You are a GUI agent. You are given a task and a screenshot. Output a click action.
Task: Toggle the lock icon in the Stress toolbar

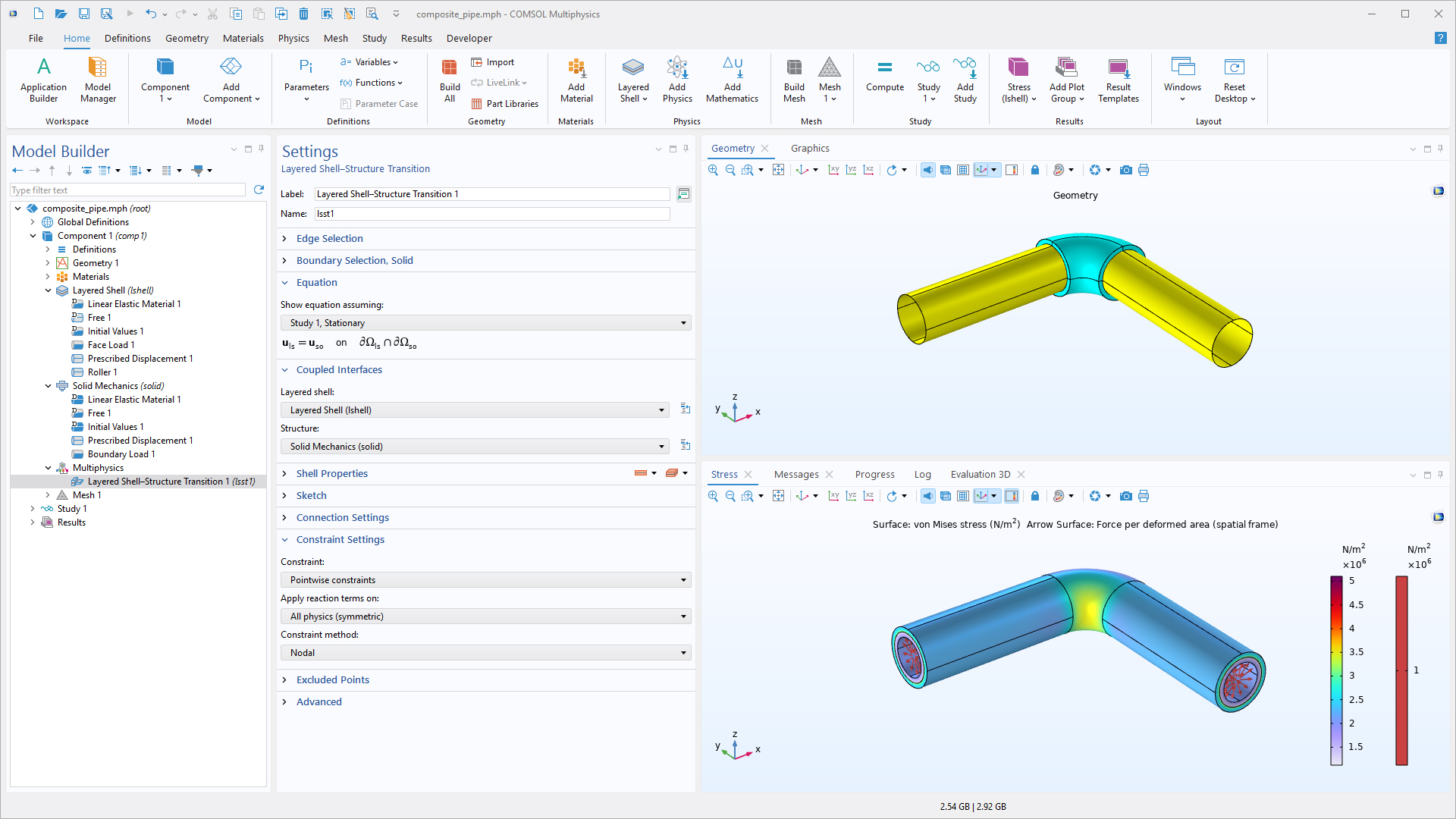[x=1035, y=496]
